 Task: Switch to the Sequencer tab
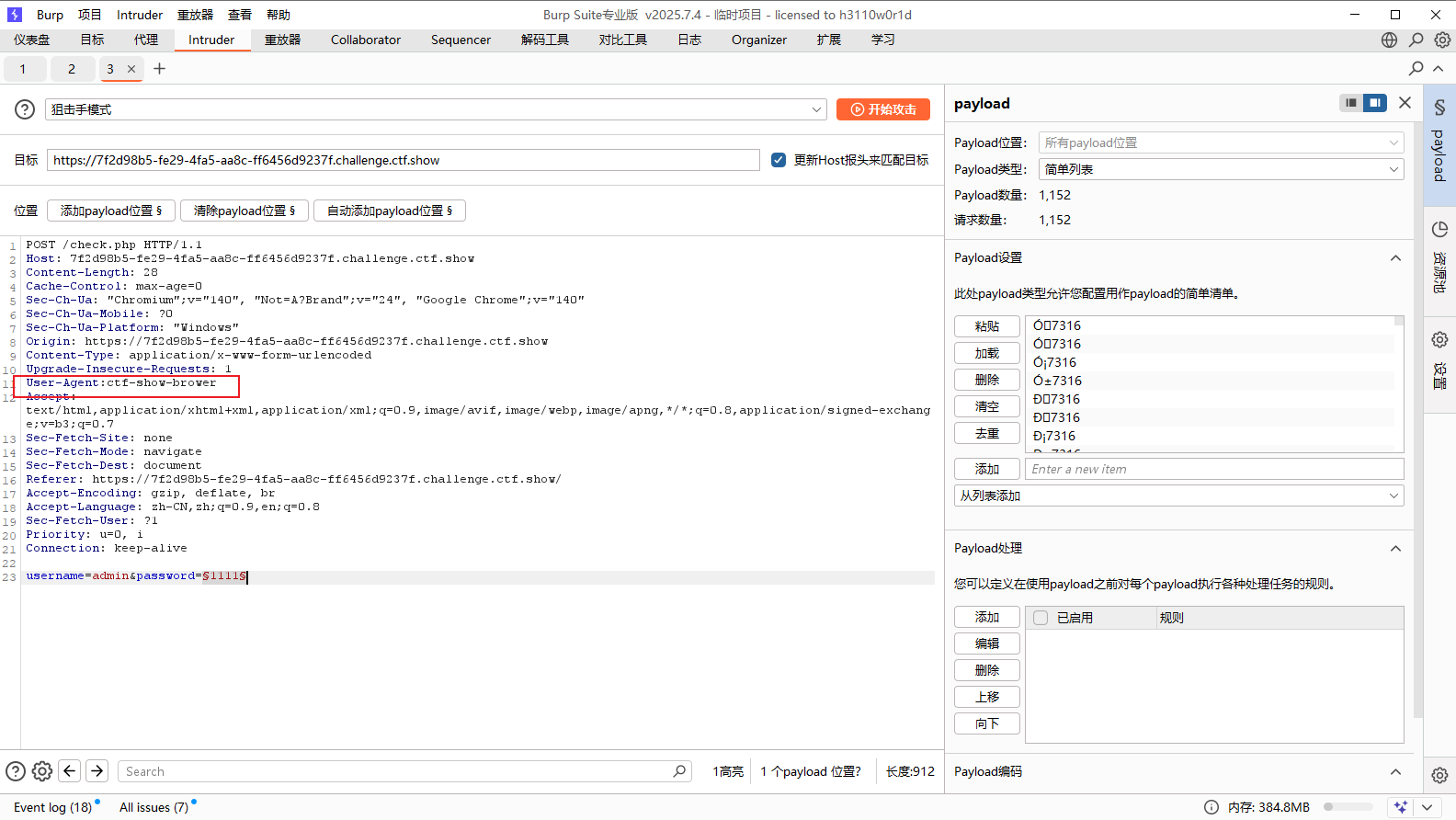coord(461,40)
